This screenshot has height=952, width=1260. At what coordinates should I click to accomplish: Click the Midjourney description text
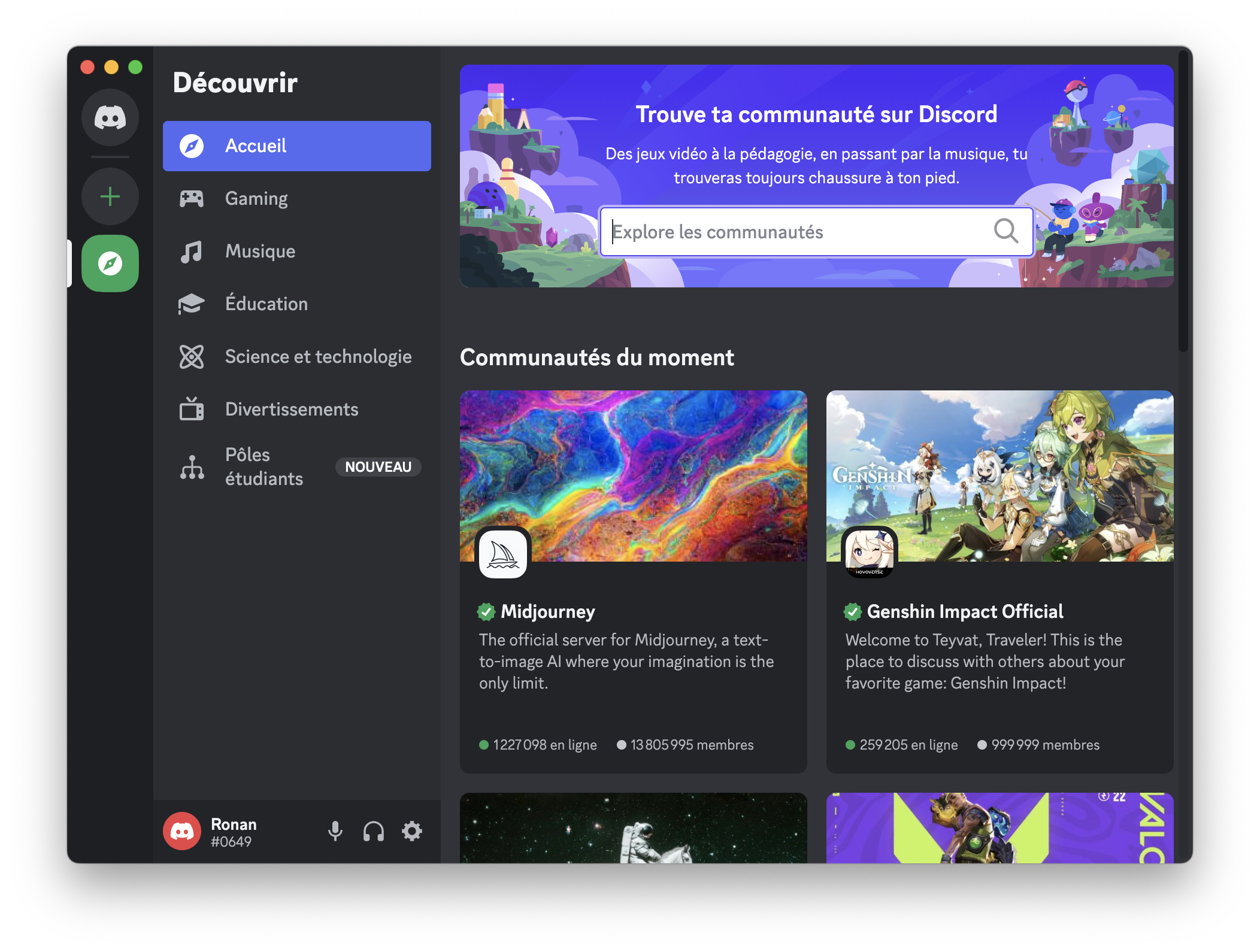tap(626, 662)
